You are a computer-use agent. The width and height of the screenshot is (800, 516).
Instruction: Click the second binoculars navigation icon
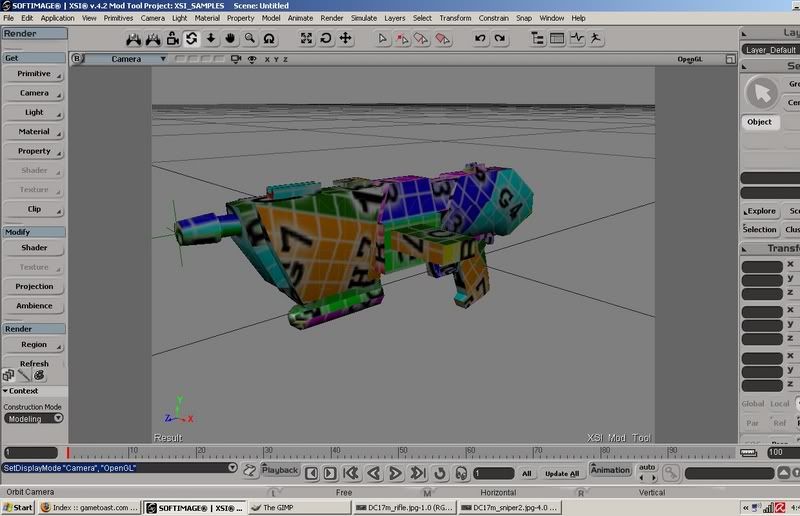click(153, 38)
